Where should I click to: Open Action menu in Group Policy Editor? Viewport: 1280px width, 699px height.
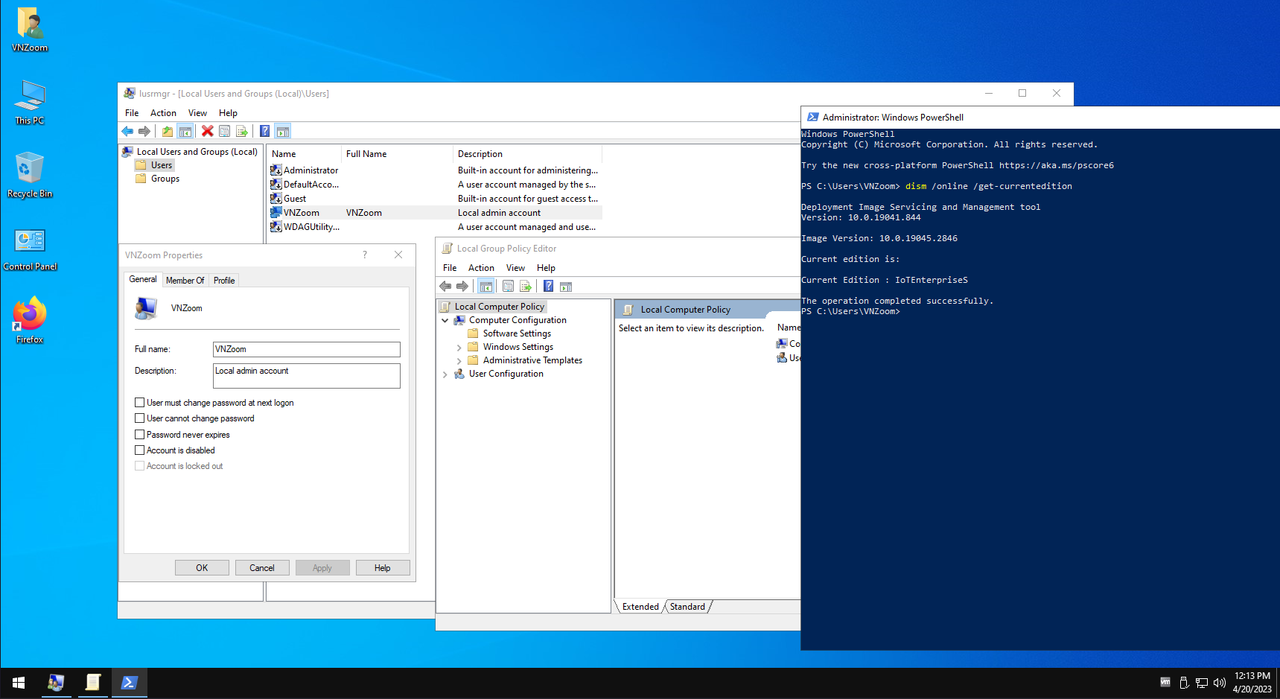click(x=481, y=268)
